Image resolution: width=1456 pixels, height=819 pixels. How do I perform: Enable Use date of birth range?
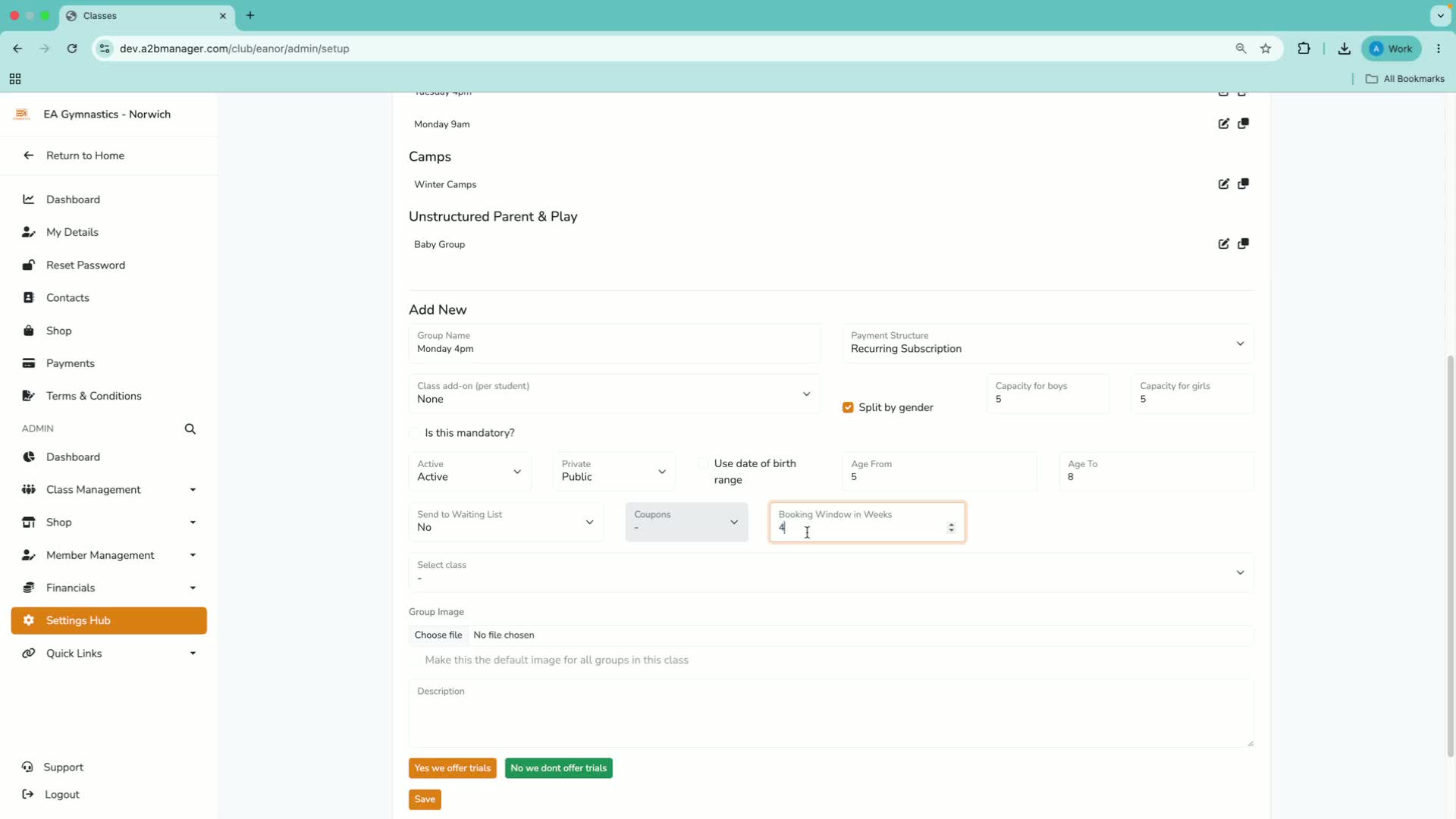click(704, 463)
